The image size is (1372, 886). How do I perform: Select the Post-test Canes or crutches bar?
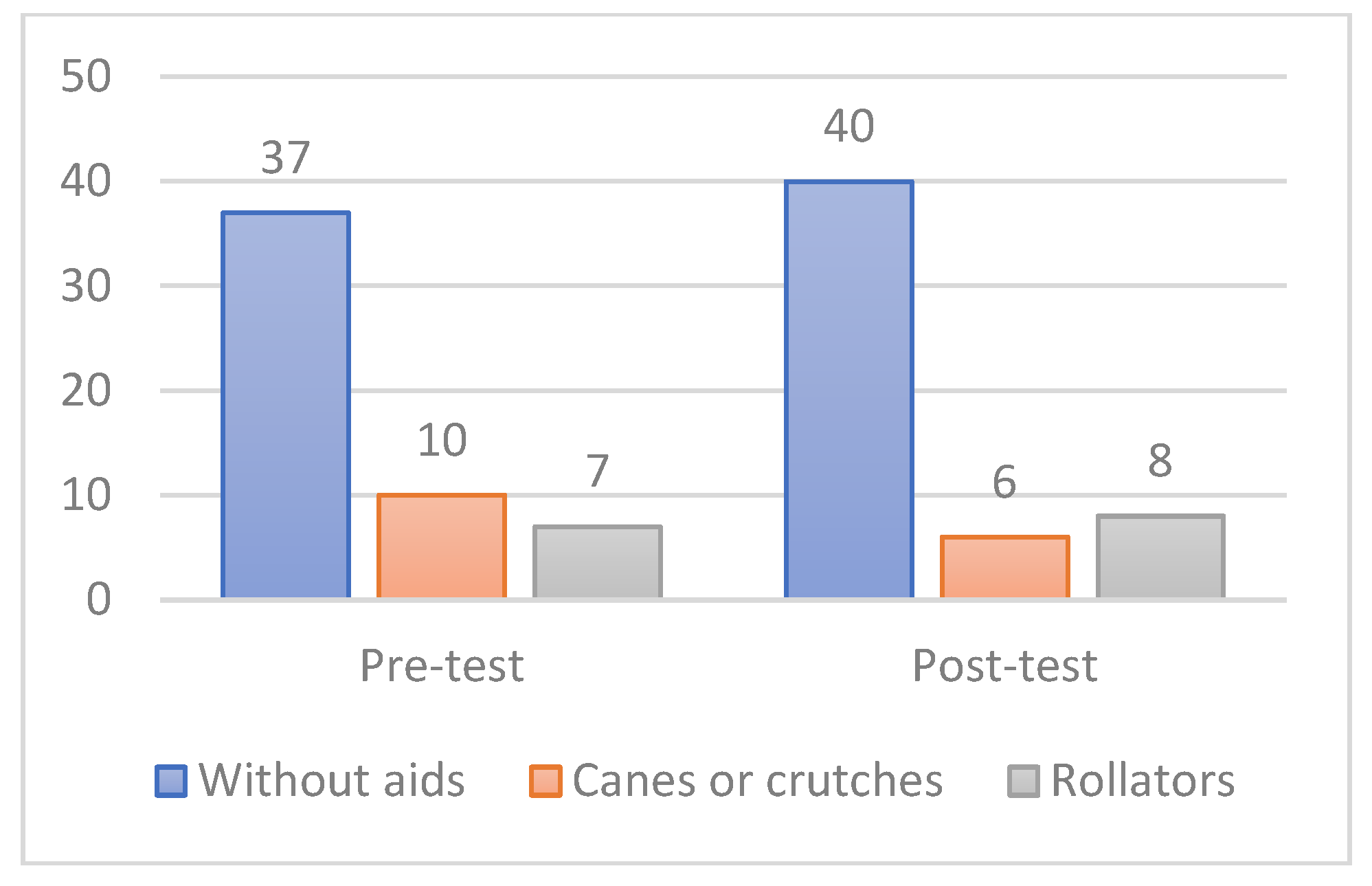(1005, 567)
